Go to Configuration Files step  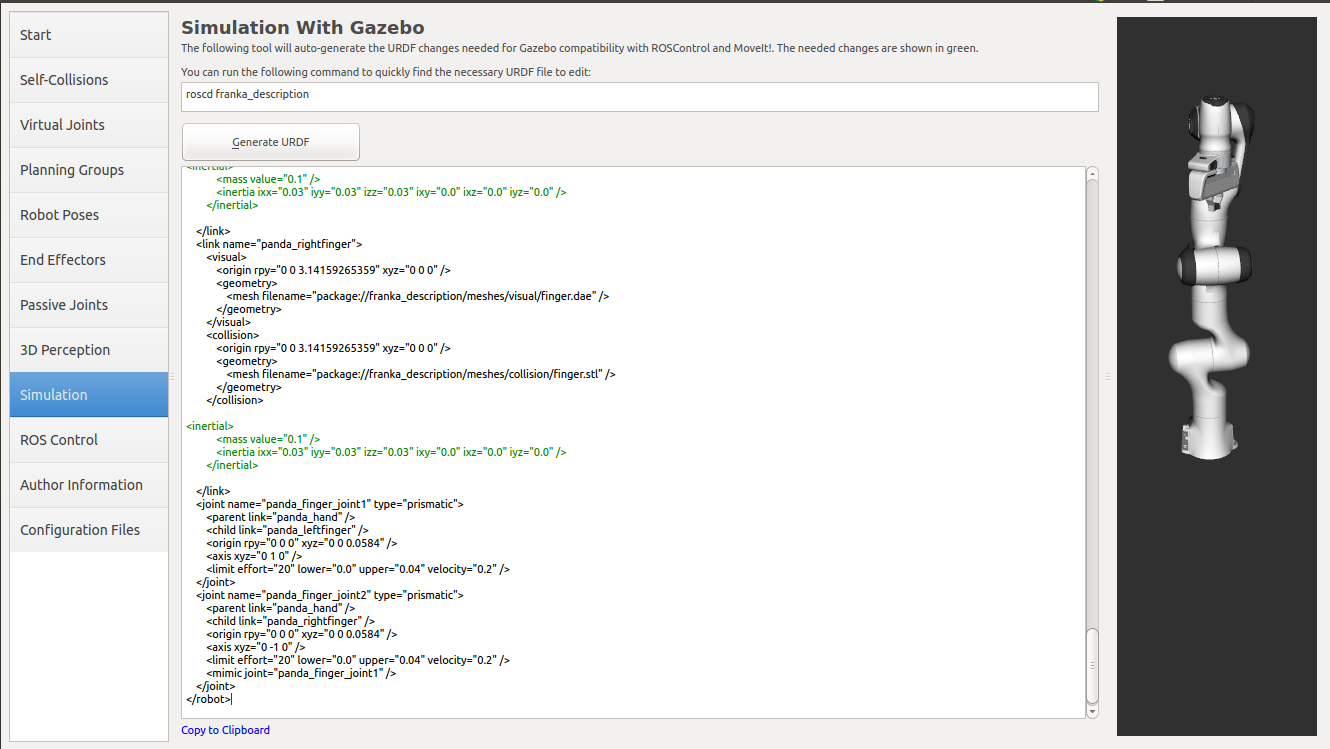pyautogui.click(x=89, y=530)
